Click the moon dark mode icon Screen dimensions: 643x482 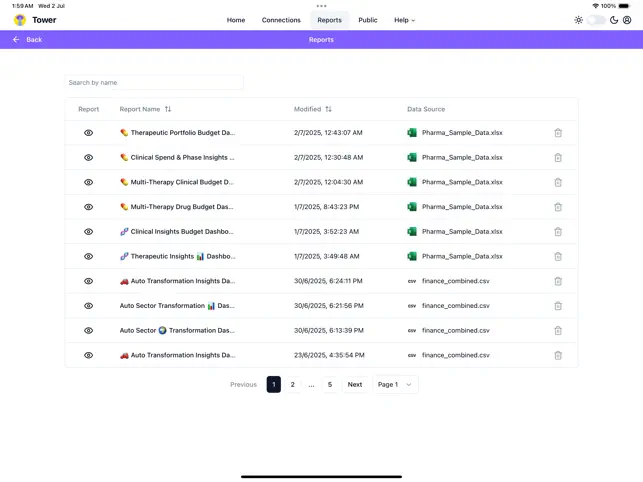click(614, 20)
